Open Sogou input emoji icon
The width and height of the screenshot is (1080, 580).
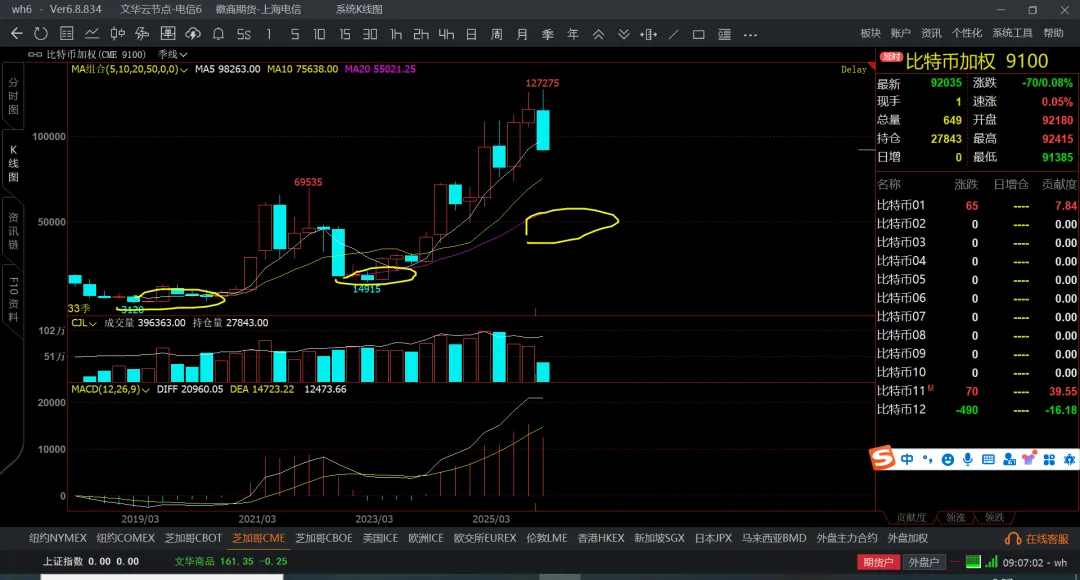(948, 459)
